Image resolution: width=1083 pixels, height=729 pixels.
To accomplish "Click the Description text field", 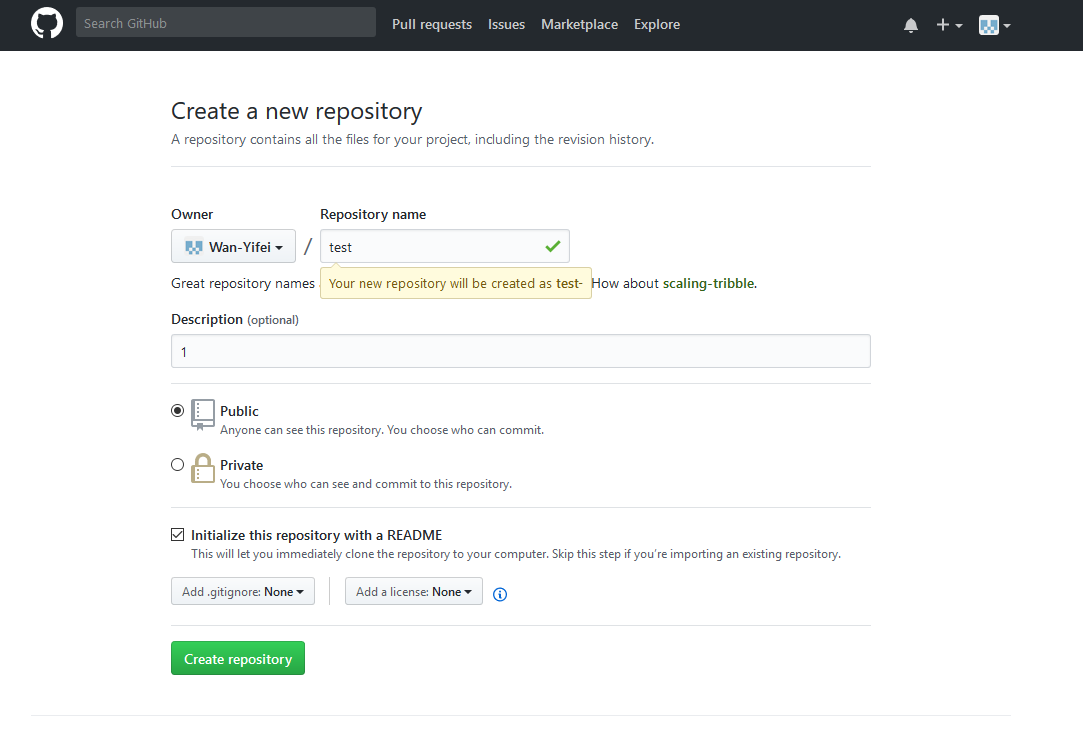I will coord(520,352).
